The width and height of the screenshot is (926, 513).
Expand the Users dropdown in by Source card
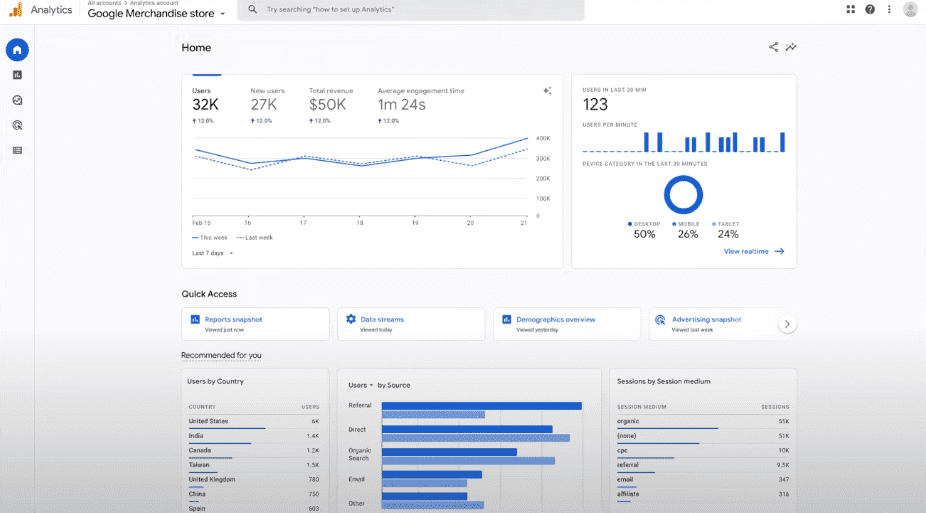tap(360, 385)
